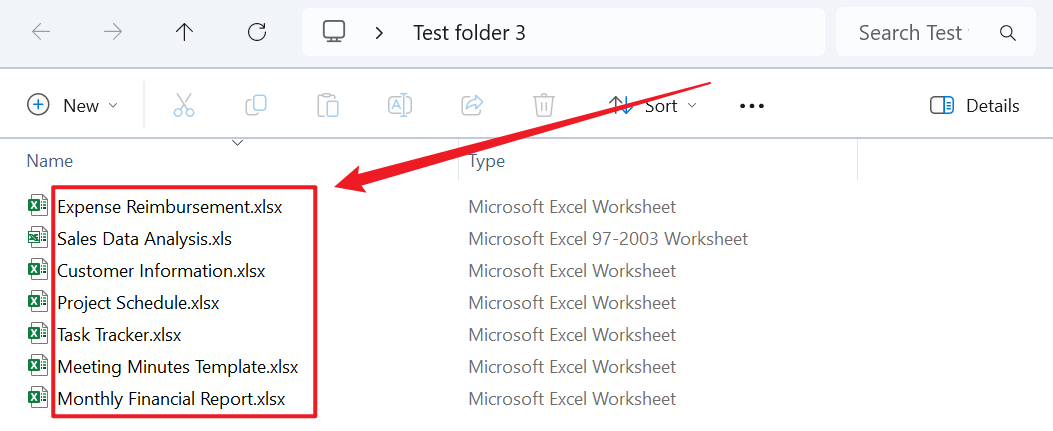Click the Name column header
Viewport: 1053px width, 431px height.
50,161
